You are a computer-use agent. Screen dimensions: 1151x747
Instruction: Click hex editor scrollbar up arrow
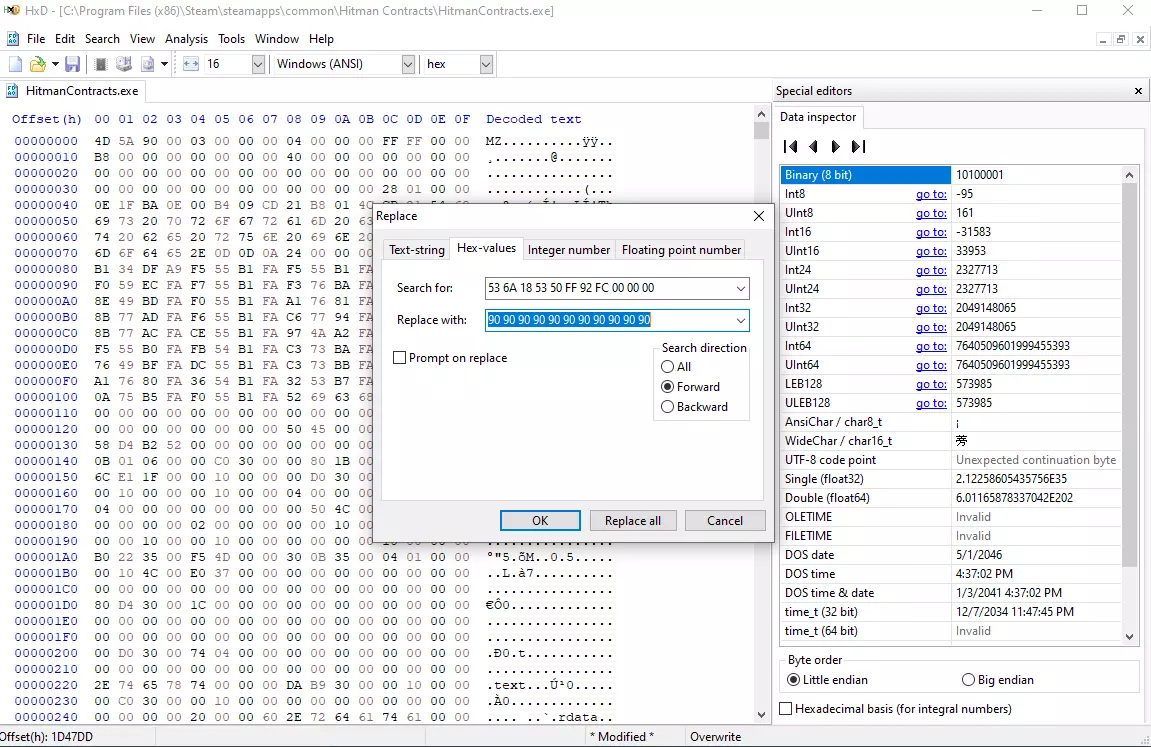761,114
